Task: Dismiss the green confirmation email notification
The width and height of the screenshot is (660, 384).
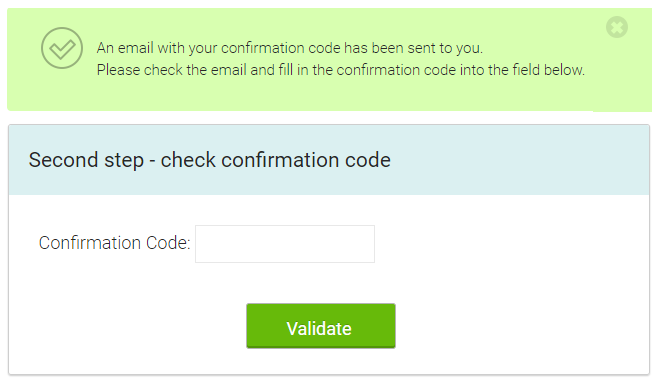Action: coord(617,27)
